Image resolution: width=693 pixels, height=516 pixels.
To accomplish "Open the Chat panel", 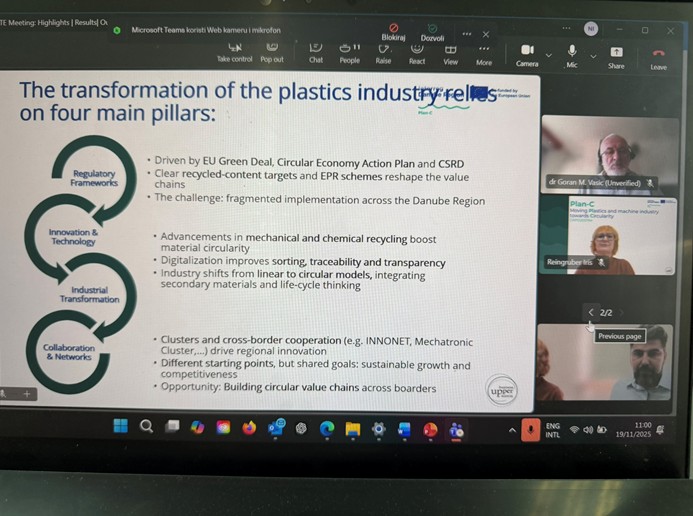I will coord(316,51).
